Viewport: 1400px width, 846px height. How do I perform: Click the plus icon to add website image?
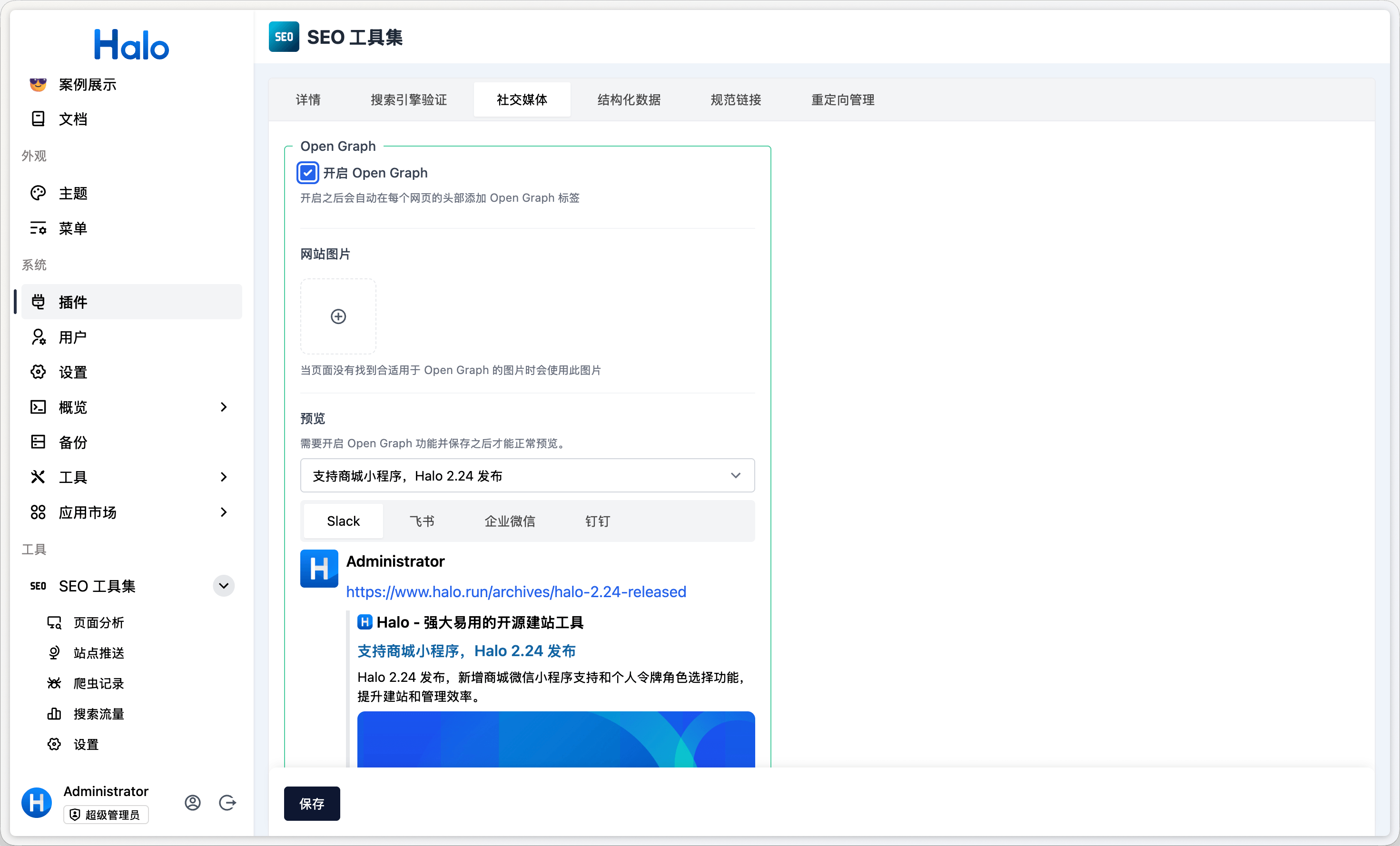click(x=338, y=316)
